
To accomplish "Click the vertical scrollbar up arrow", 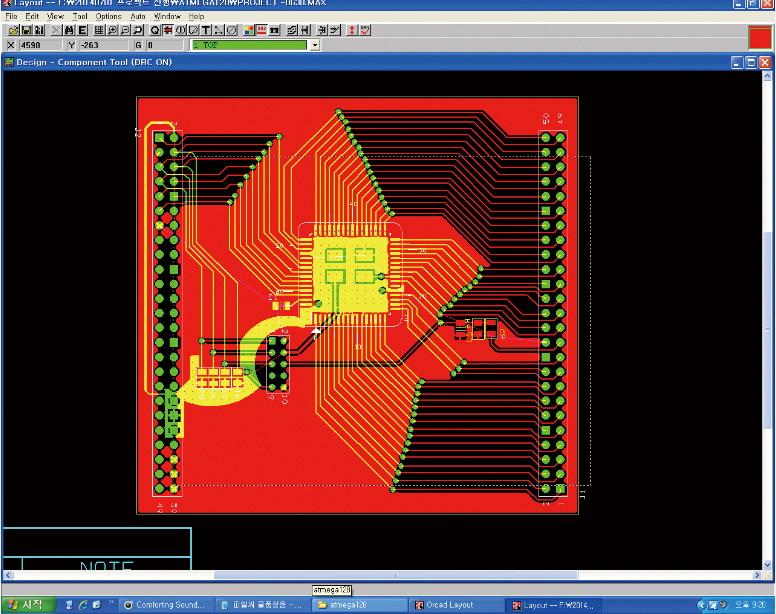I will tap(767, 76).
